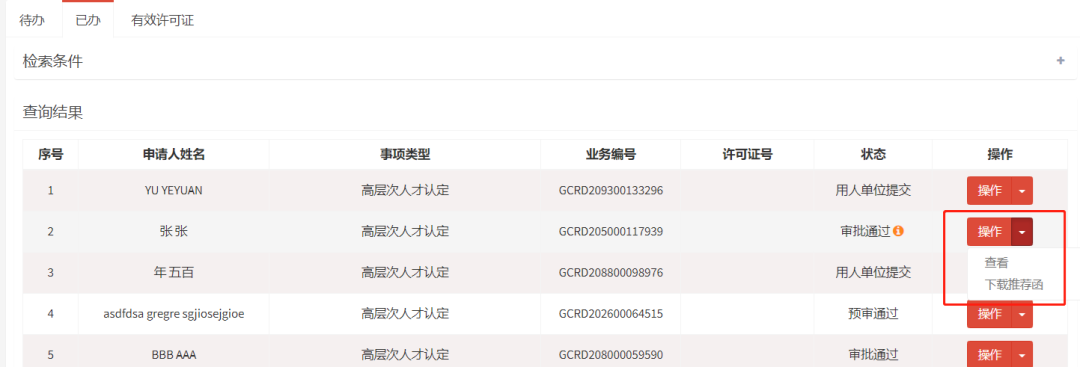The image size is (1080, 367).
Task: Click the 序号 column header
Action: tap(50, 154)
